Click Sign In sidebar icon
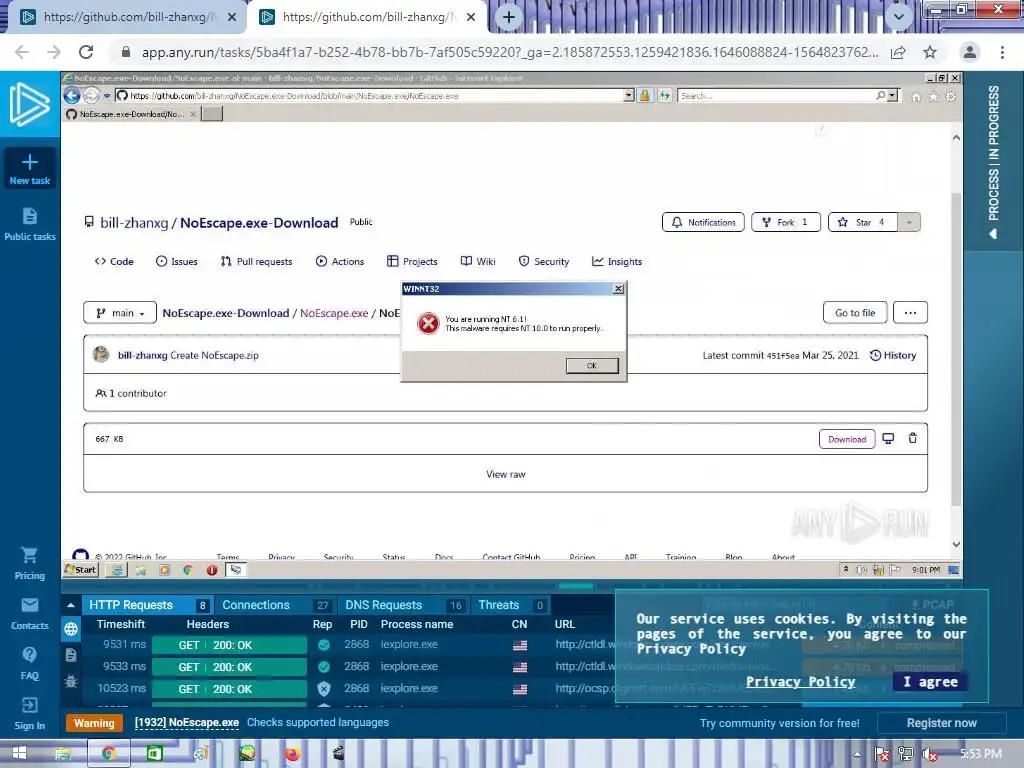Screen dimensions: 1024x768 click(x=29, y=705)
